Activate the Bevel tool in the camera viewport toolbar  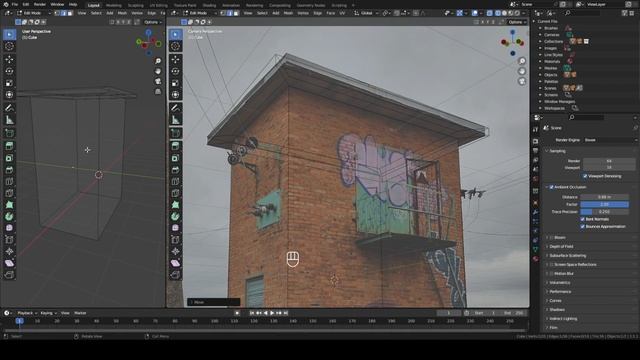click(x=176, y=169)
